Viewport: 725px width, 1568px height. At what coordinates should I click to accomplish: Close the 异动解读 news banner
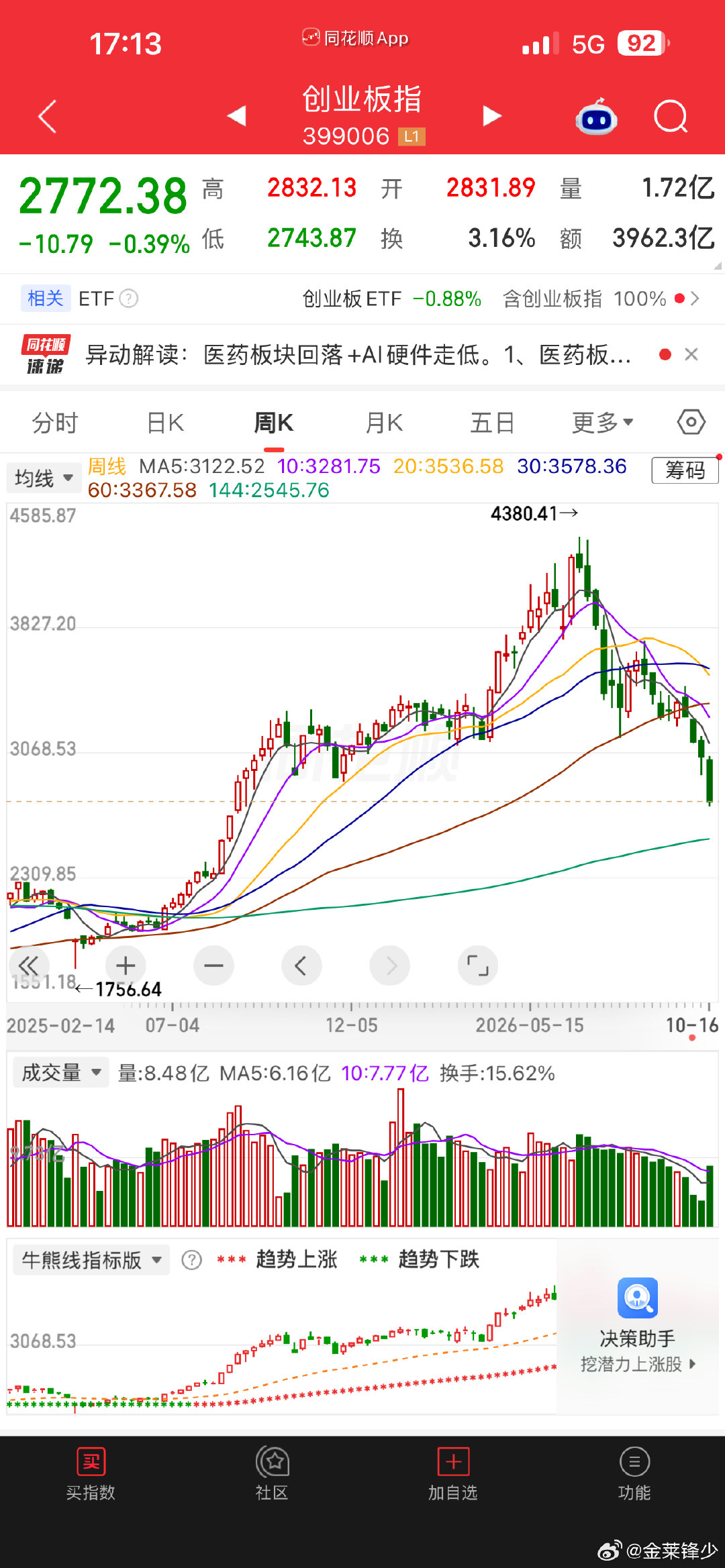pos(691,354)
